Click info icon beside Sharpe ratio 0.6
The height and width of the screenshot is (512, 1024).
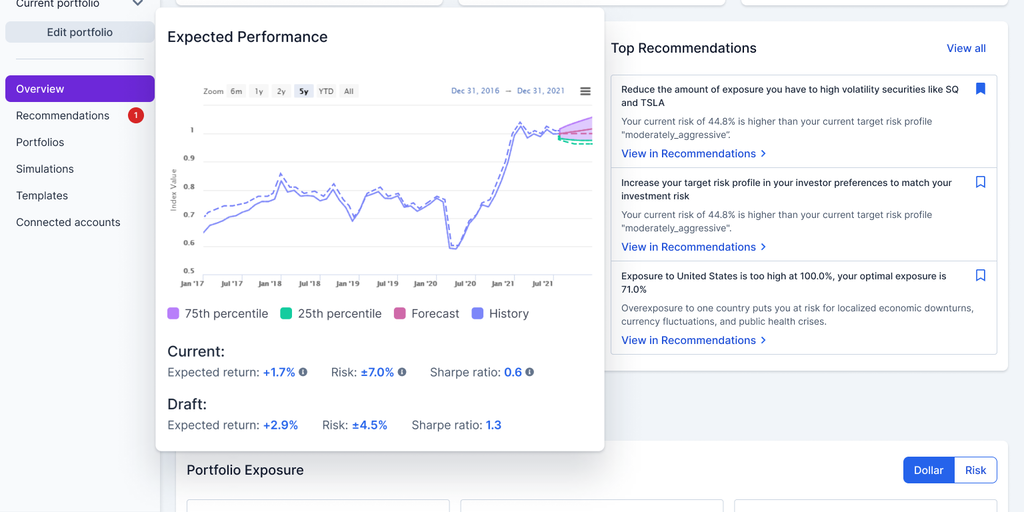tap(530, 372)
